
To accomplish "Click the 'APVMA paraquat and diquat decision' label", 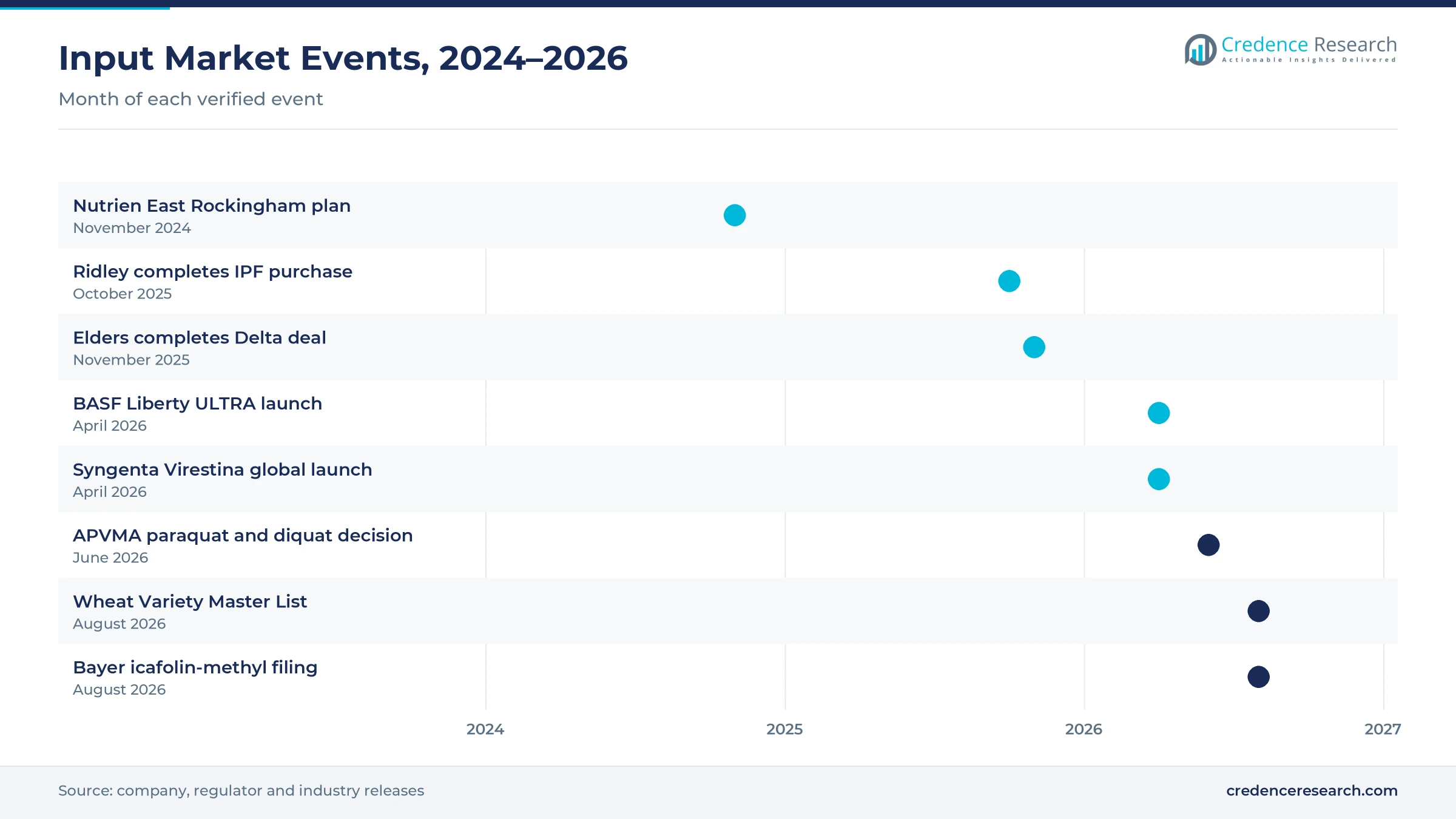I will coord(243,536).
